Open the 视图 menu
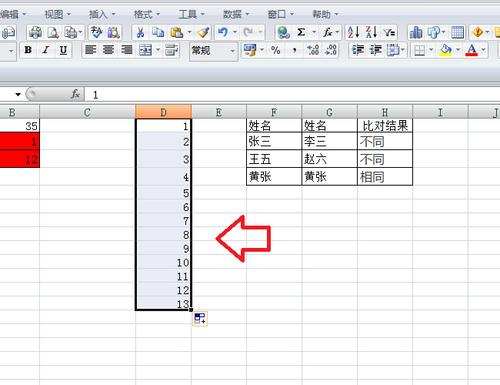 [58, 14]
